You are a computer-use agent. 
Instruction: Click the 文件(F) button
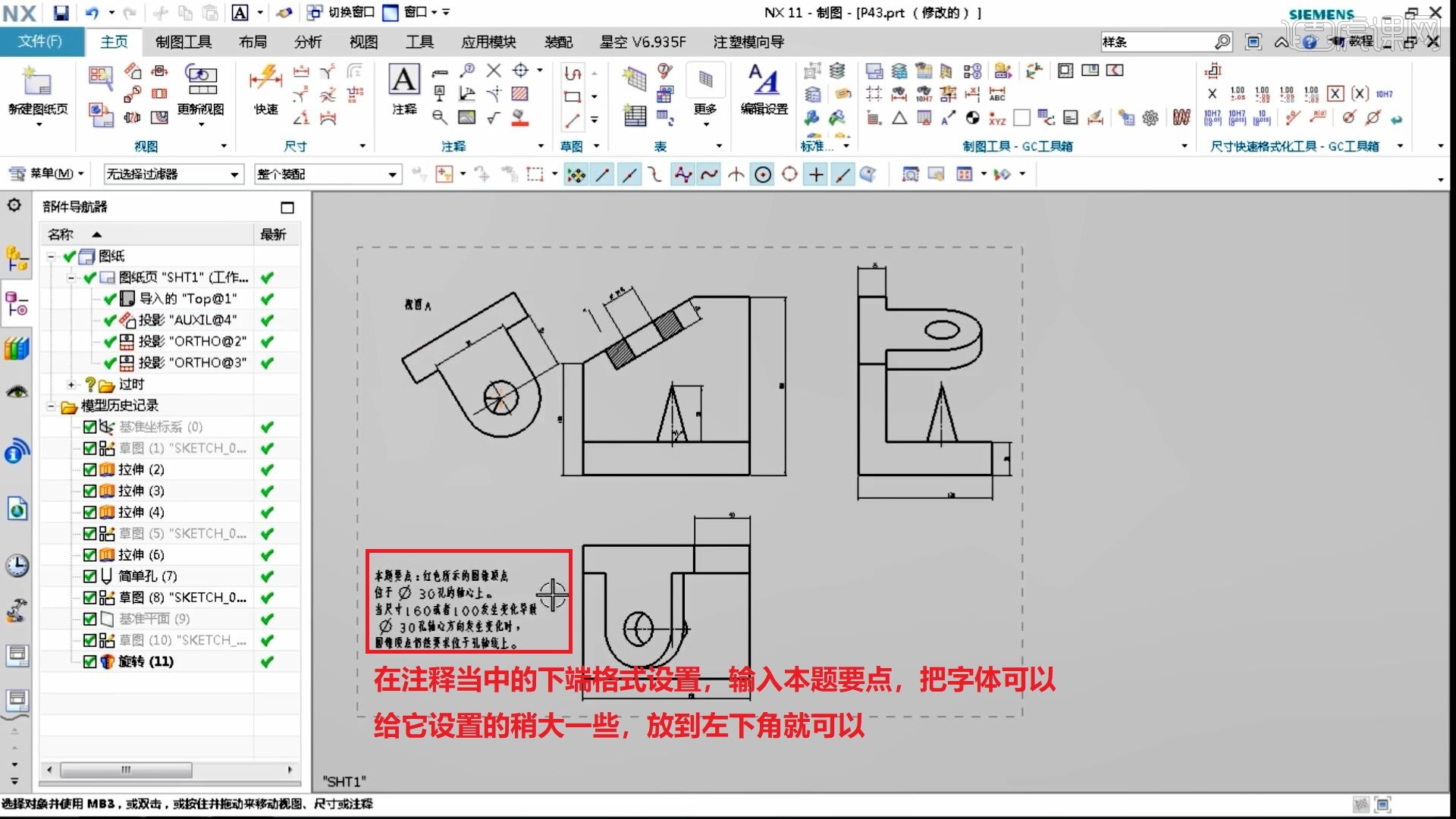tap(42, 42)
